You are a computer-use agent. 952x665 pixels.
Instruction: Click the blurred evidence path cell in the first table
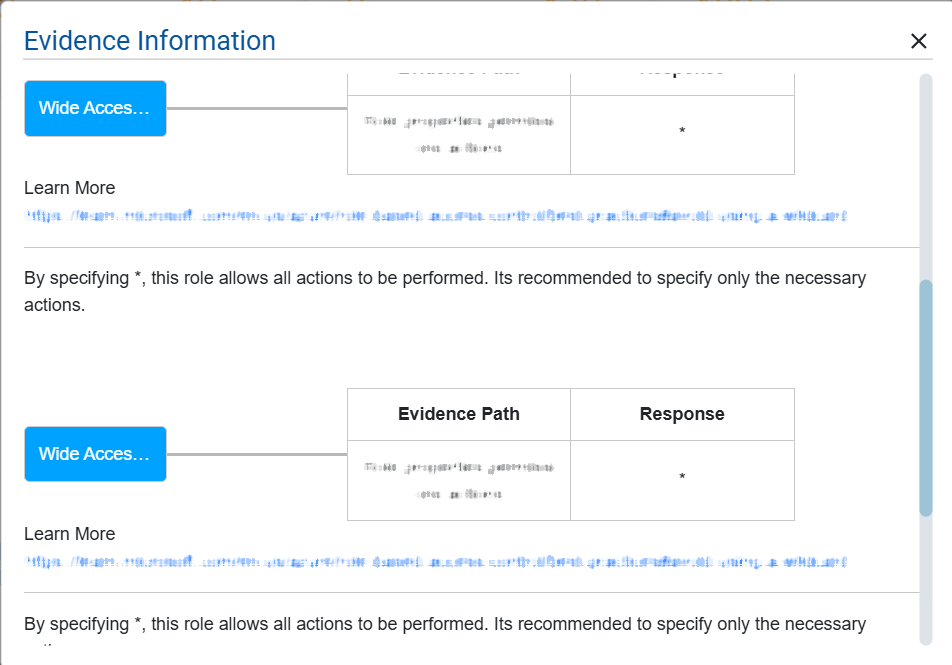[x=459, y=135]
